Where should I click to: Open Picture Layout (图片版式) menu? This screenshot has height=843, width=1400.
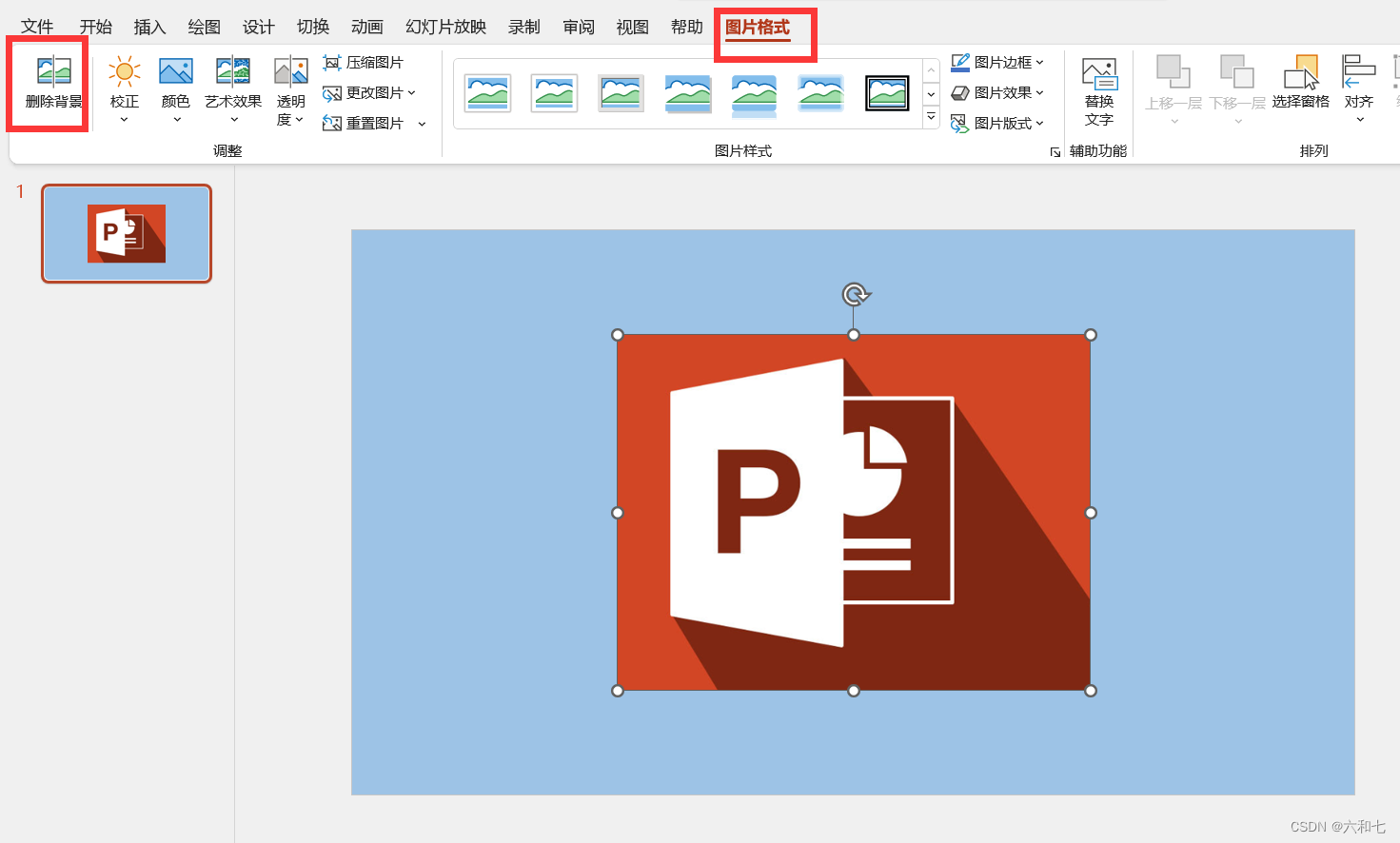tap(997, 124)
